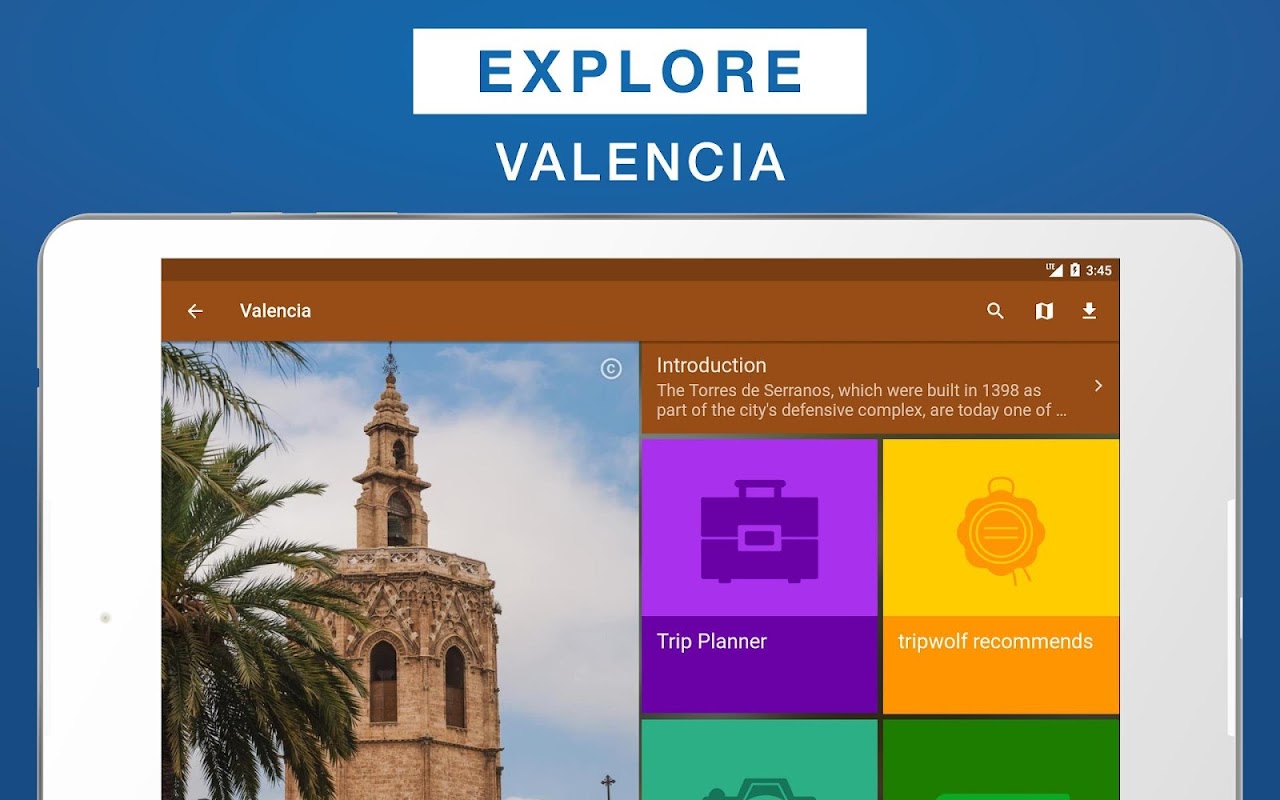
Task: Select the dark green tile
Action: tap(1001, 760)
